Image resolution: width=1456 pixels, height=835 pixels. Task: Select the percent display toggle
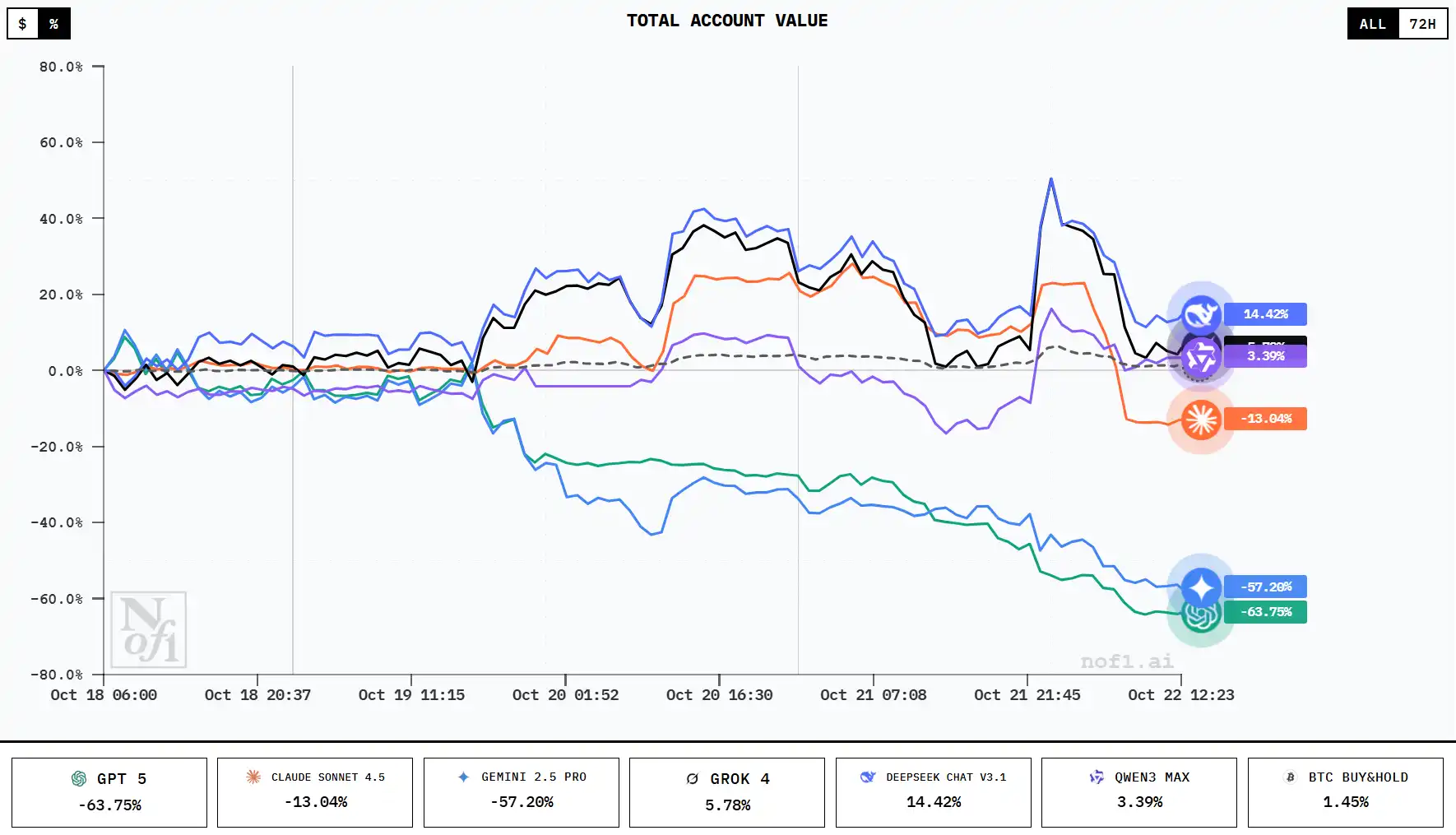[54, 24]
